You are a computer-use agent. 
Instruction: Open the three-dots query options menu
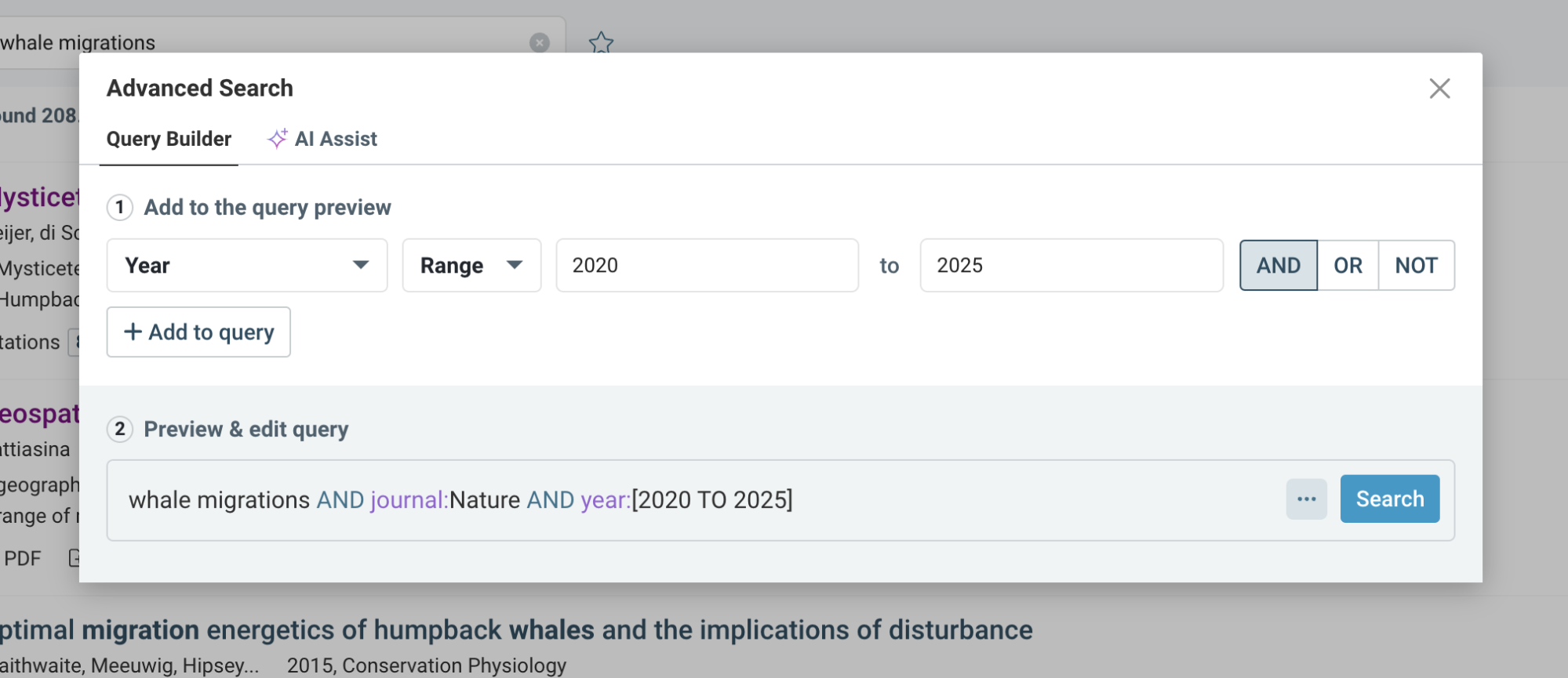point(1306,499)
